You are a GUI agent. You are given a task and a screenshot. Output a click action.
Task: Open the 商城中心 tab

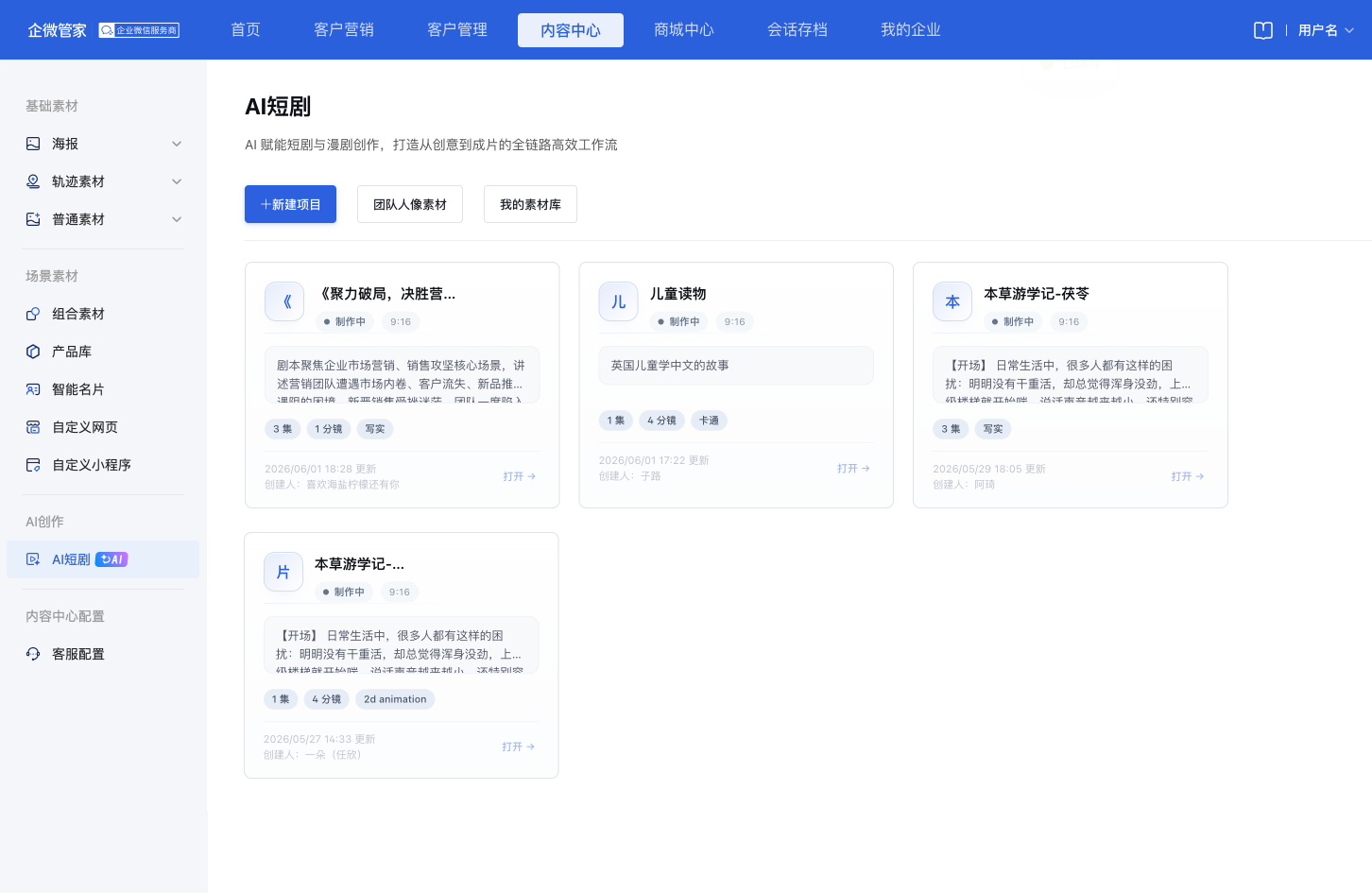684,30
